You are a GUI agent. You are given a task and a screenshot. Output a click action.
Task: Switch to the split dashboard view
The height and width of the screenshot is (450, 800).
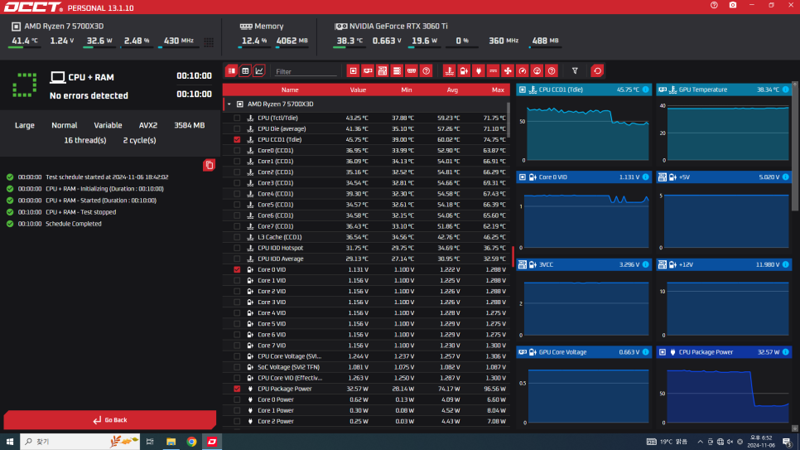pyautogui.click(x=232, y=71)
